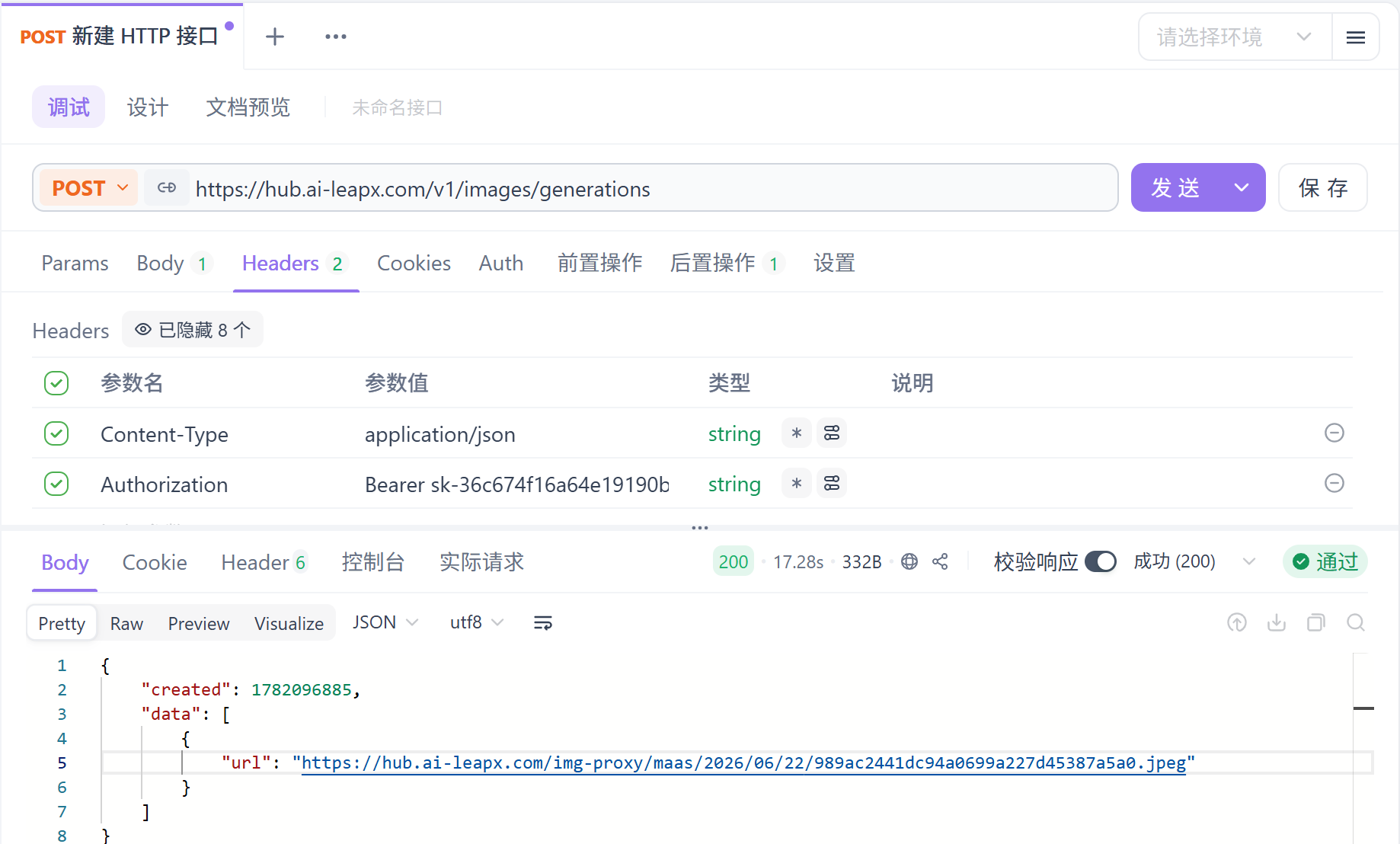This screenshot has width=1400, height=844.
Task: Click the extract/upload response icon
Action: tap(1237, 622)
